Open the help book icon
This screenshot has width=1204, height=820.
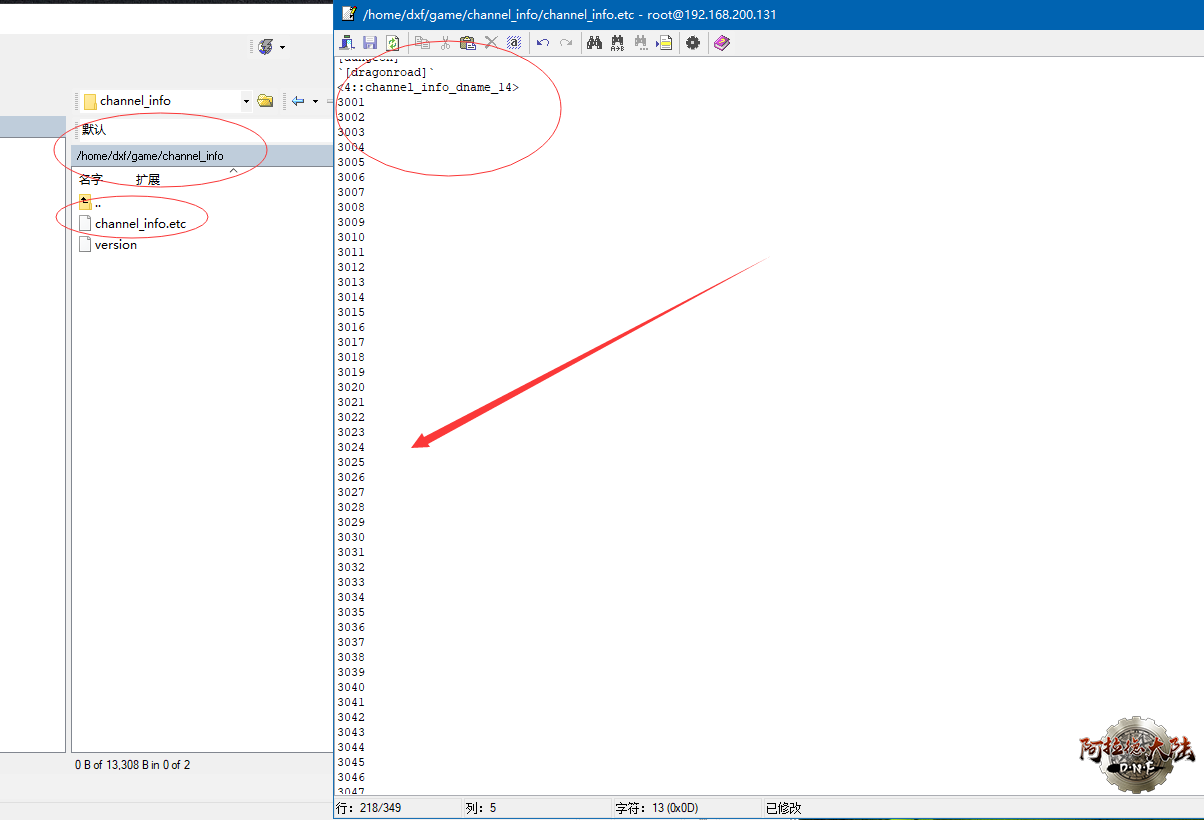click(722, 43)
